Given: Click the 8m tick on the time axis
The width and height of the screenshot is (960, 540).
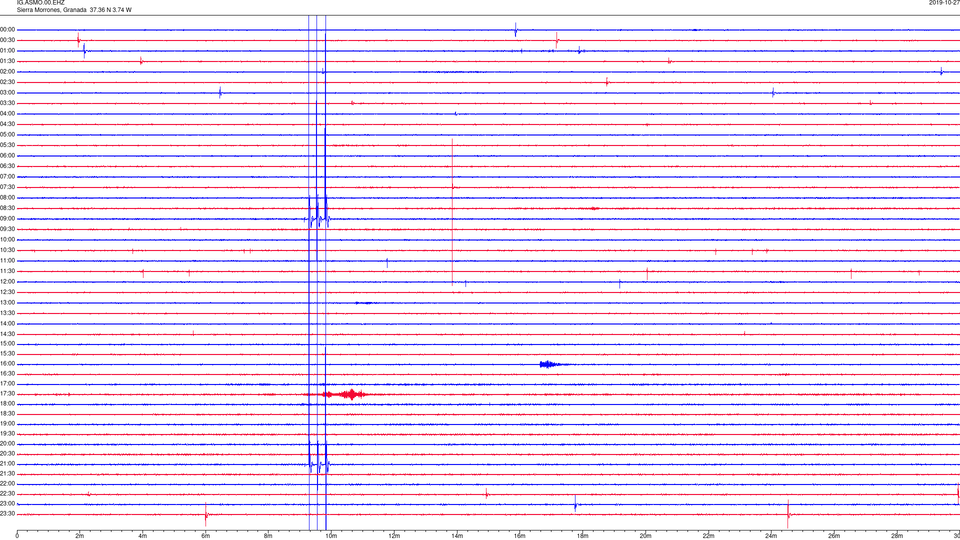Looking at the screenshot, I should coord(268,536).
